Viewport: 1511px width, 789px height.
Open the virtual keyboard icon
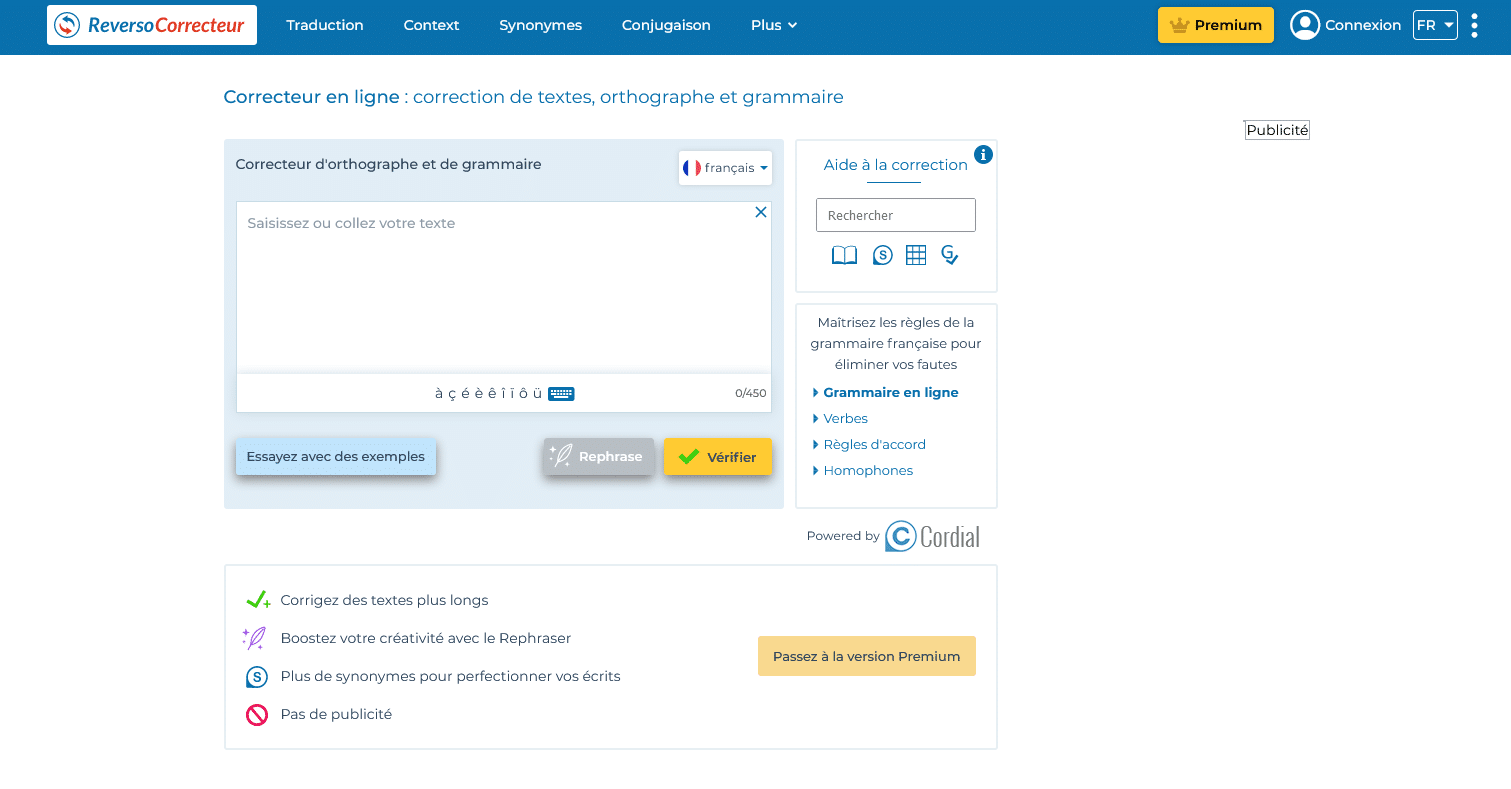pos(562,393)
